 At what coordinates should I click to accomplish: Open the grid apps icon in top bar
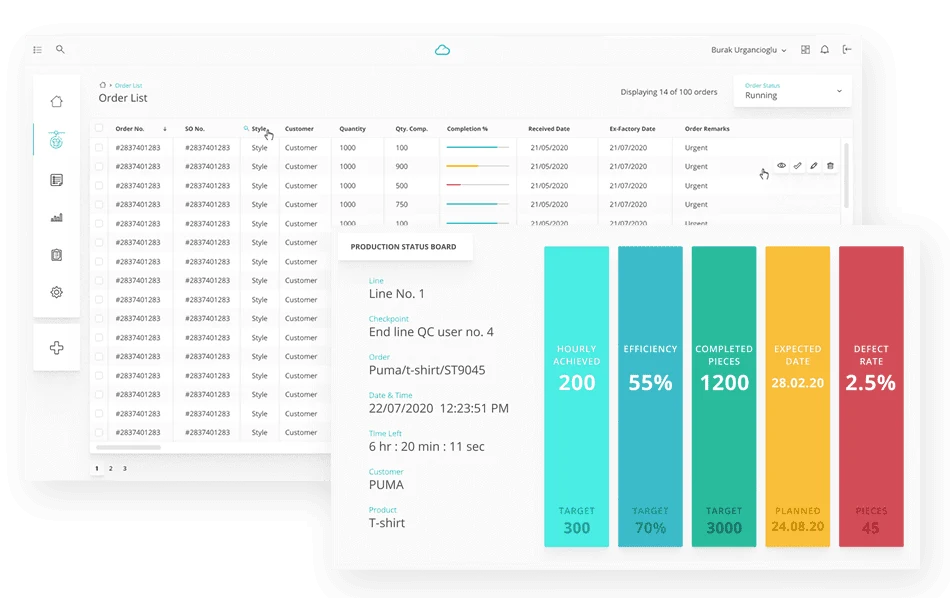pyautogui.click(x=803, y=50)
